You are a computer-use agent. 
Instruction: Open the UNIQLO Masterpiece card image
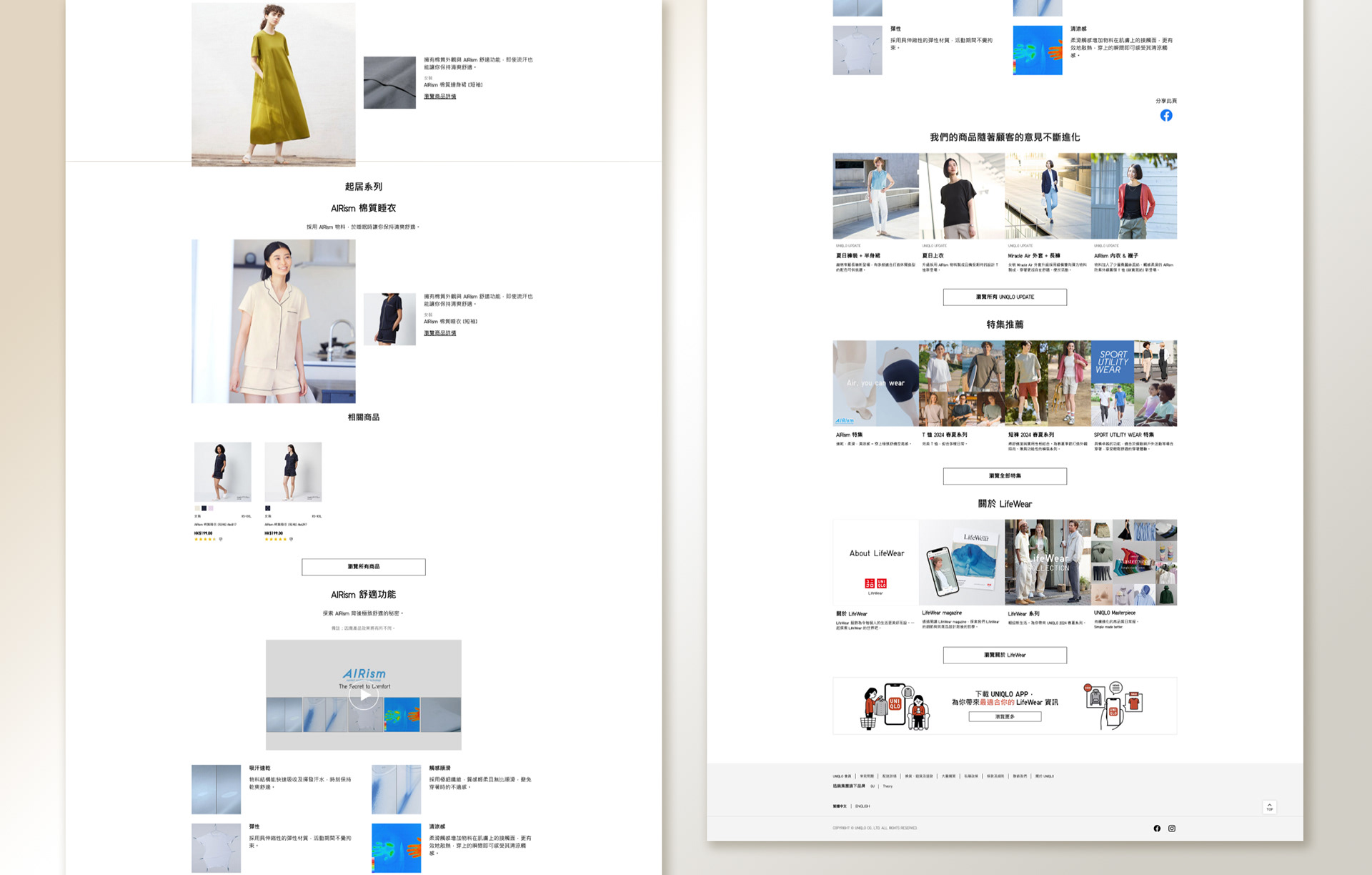(1134, 563)
